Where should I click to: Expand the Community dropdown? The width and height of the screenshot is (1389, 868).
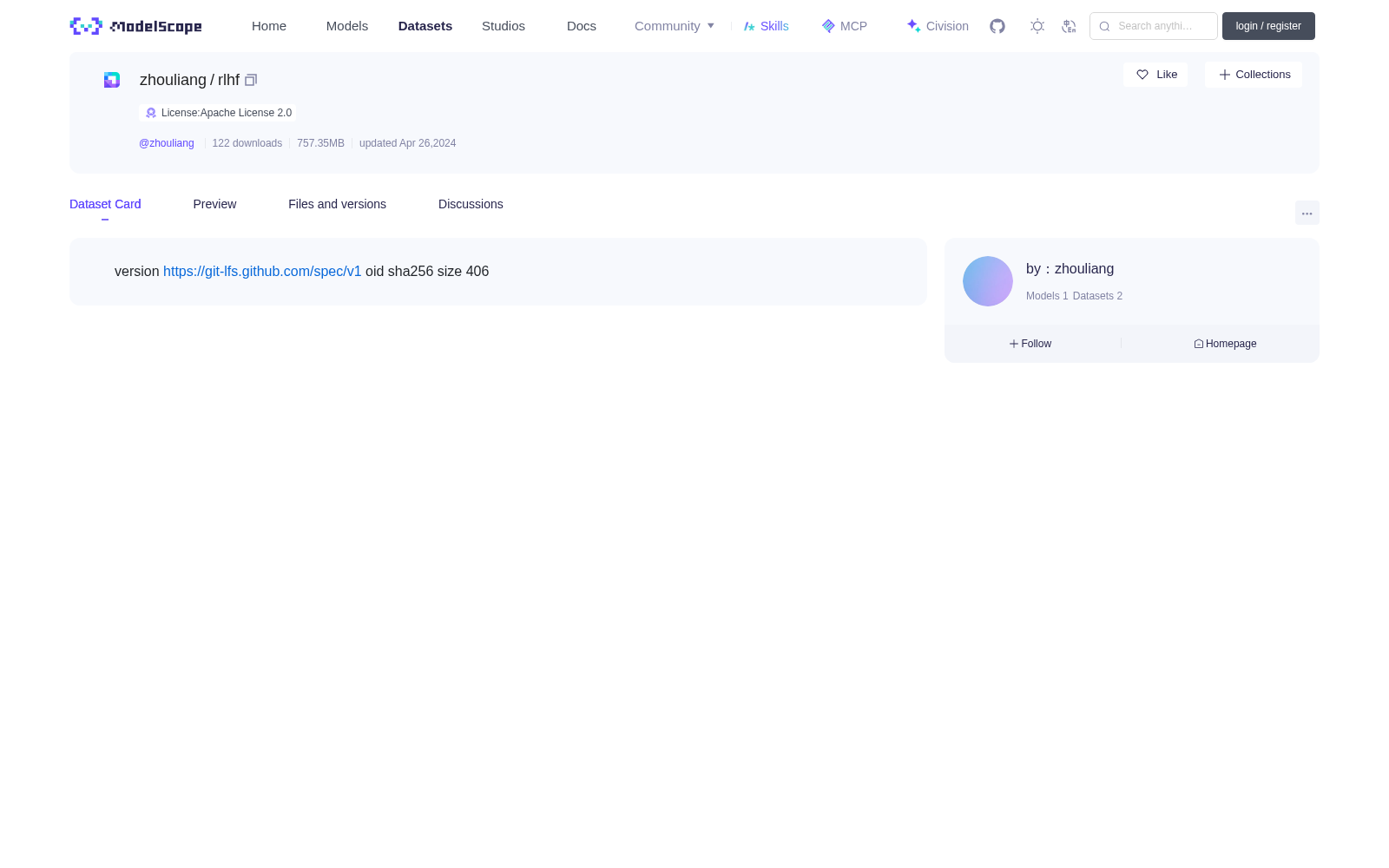pyautogui.click(x=675, y=26)
